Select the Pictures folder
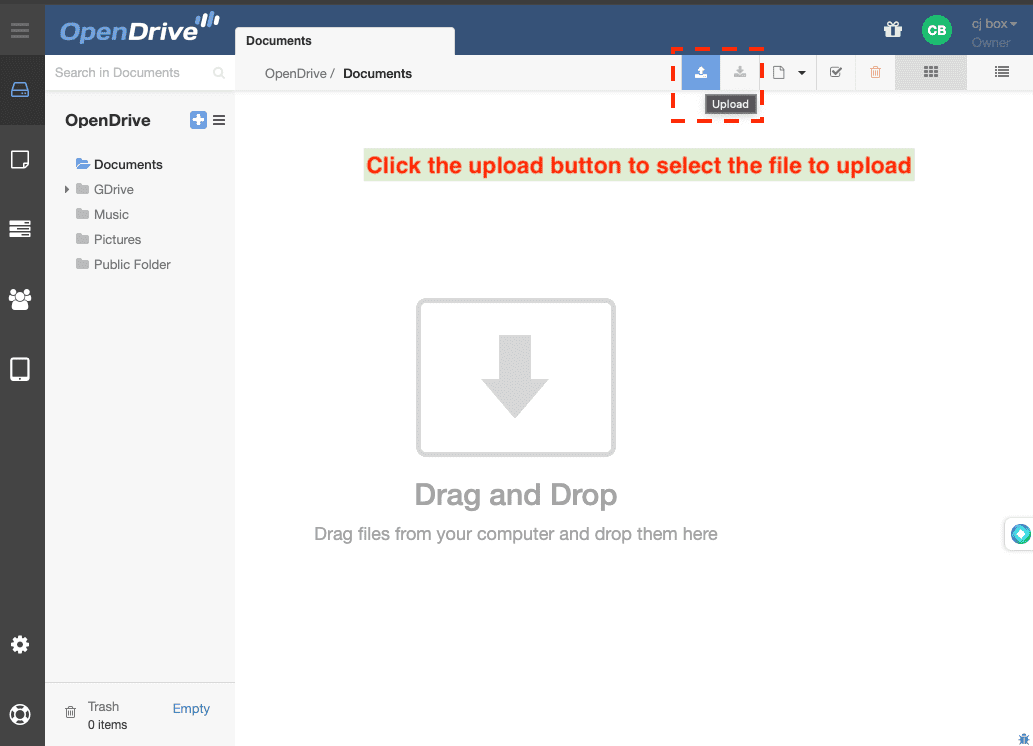The width and height of the screenshot is (1033, 746). point(108,239)
